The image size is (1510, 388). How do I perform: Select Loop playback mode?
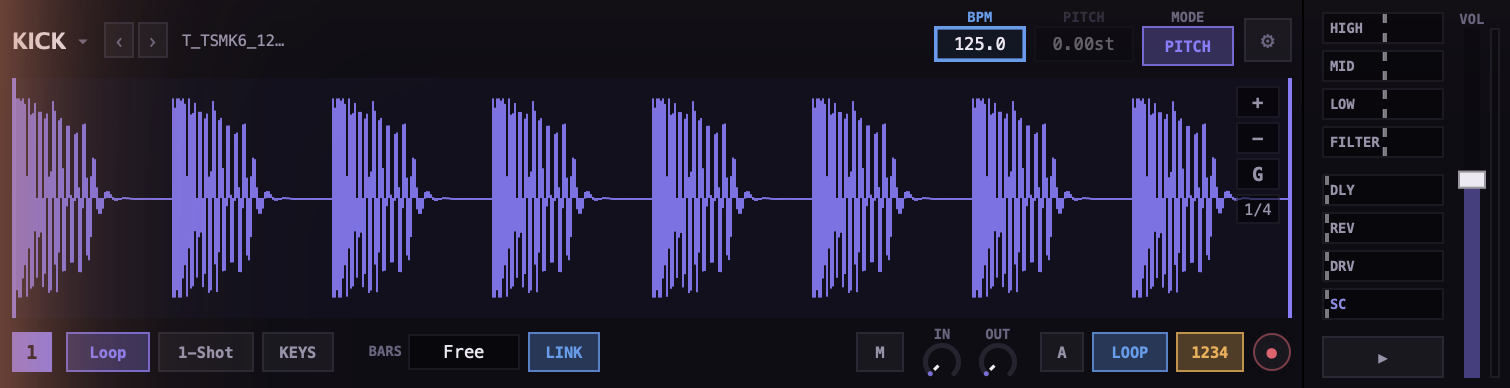click(x=108, y=352)
